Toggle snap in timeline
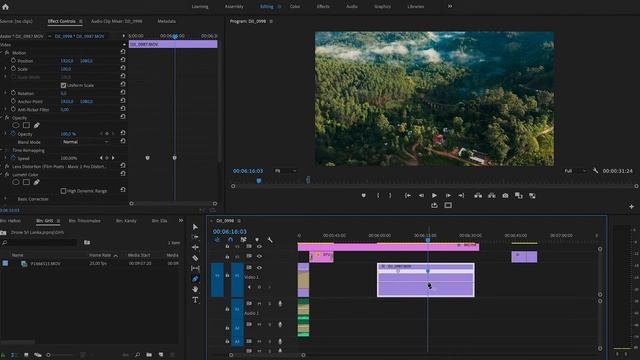This screenshot has height=360, width=640. click(230, 240)
